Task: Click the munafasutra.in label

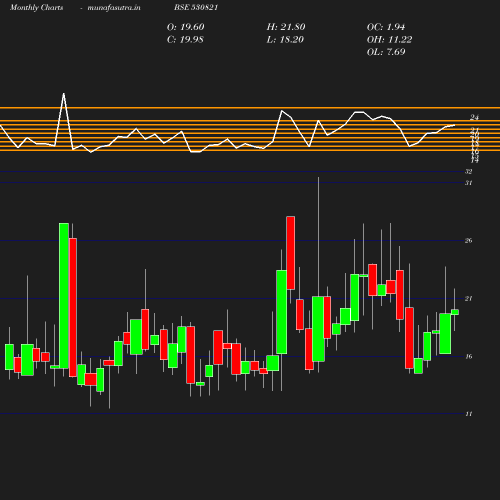Action: click(114, 8)
